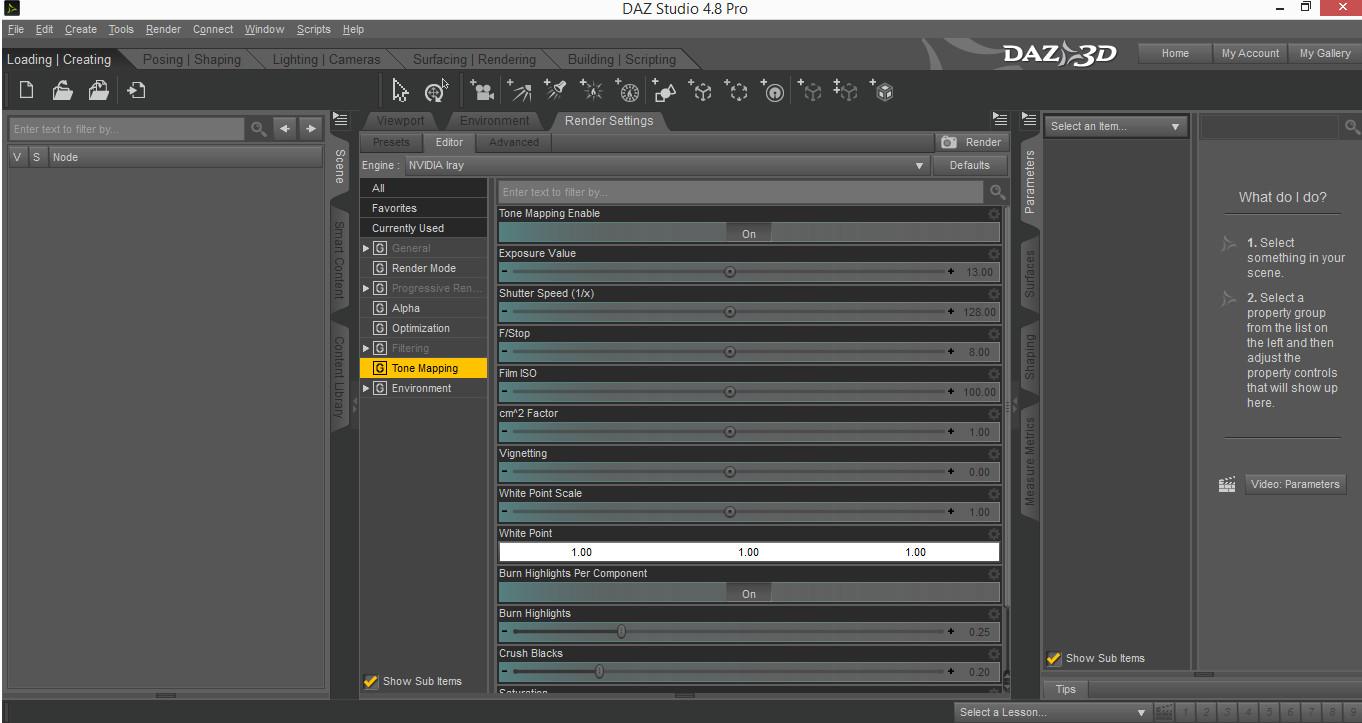Image resolution: width=1362 pixels, height=723 pixels.
Task: Click the search magnifier in Scene pane
Action: coord(259,128)
